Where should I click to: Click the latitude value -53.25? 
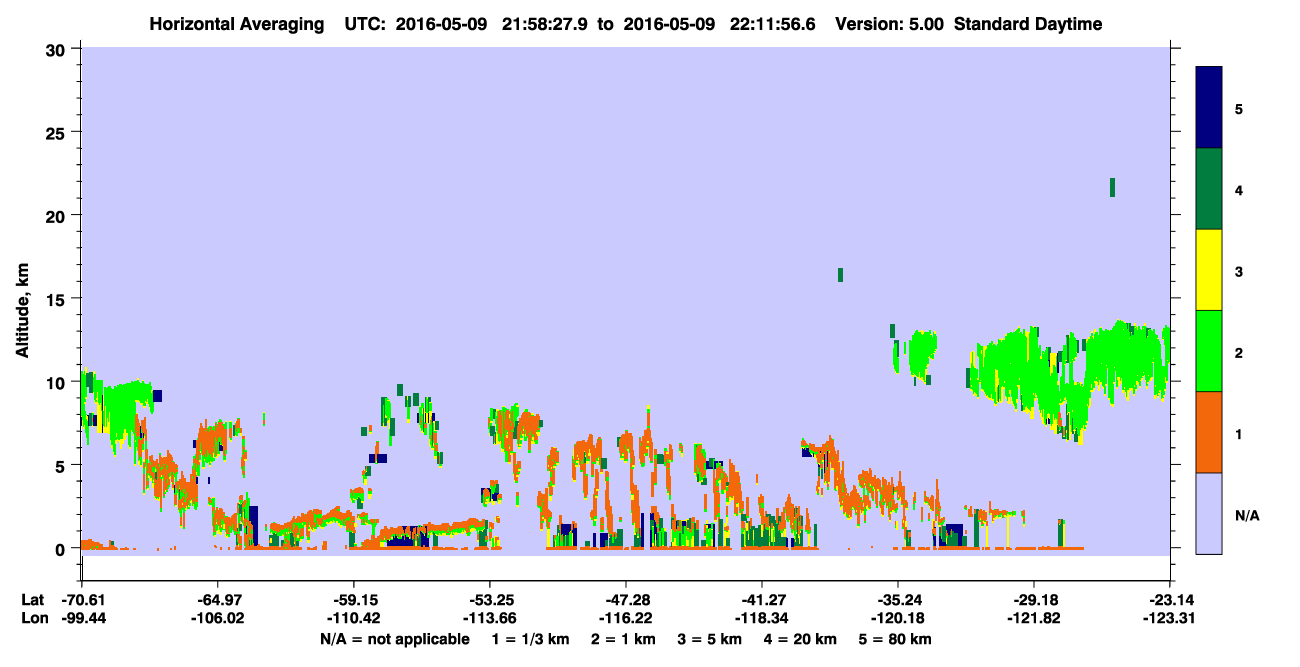489,600
